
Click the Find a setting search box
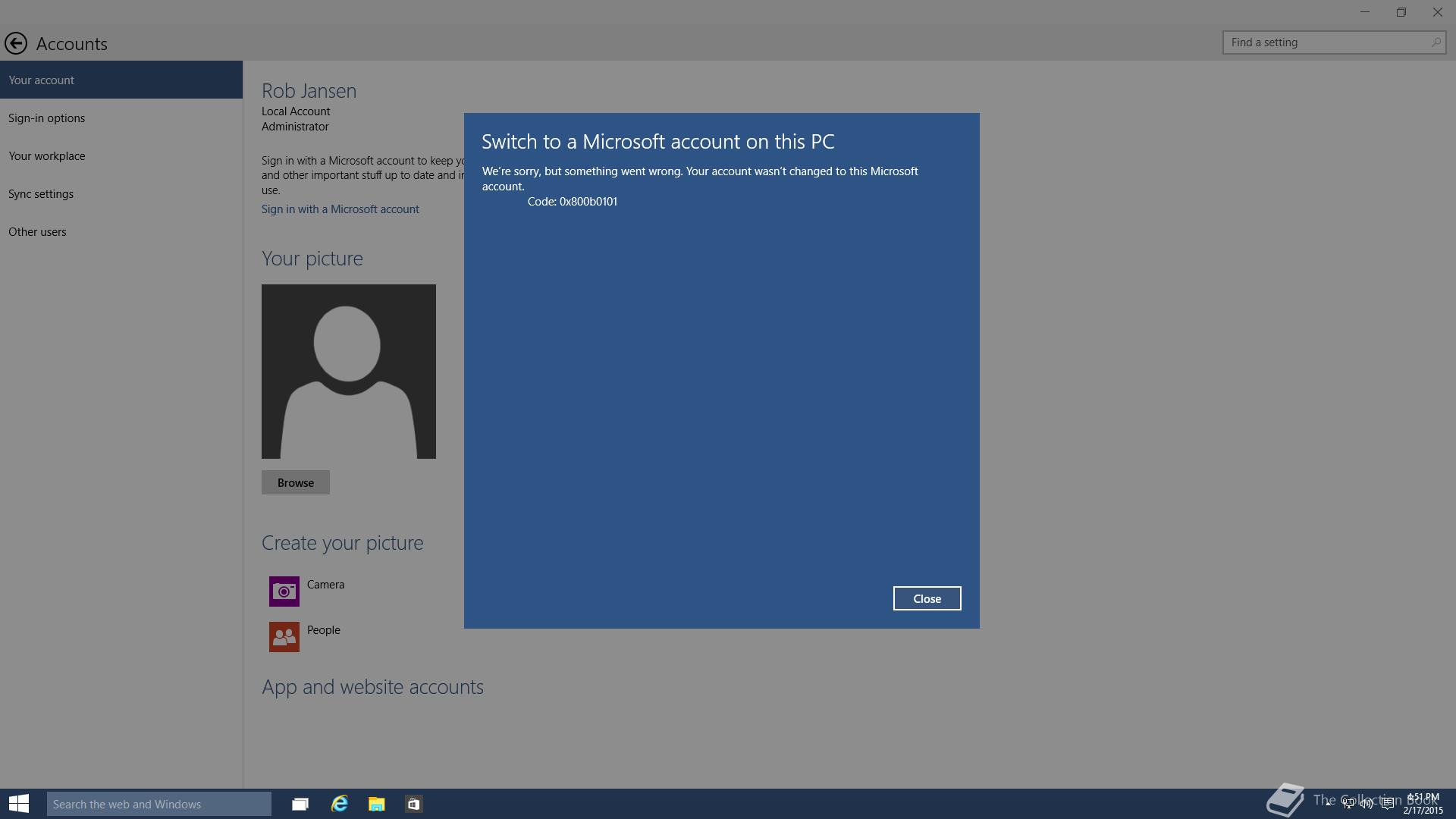(1327, 42)
